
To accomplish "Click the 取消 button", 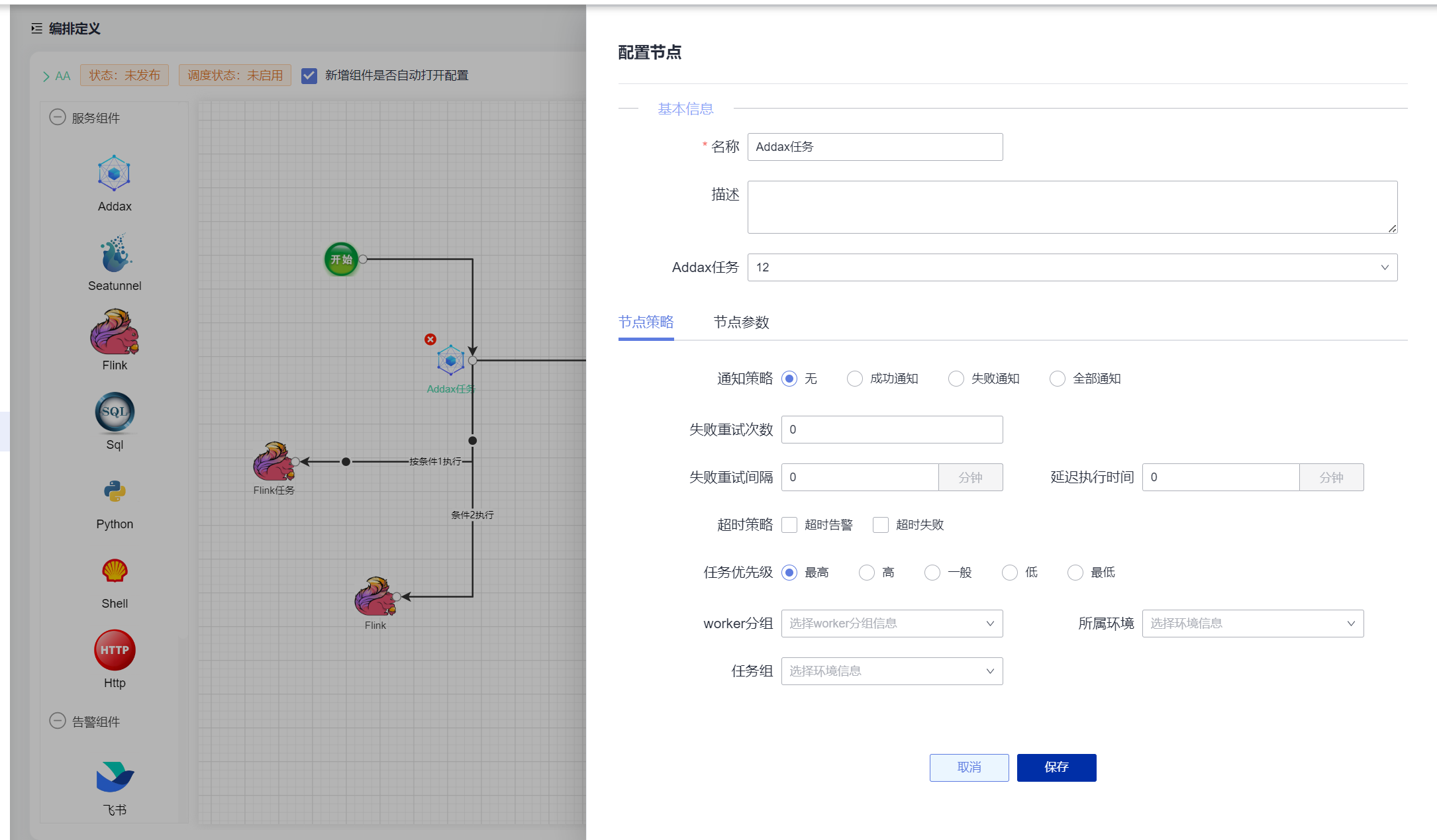I will point(969,768).
